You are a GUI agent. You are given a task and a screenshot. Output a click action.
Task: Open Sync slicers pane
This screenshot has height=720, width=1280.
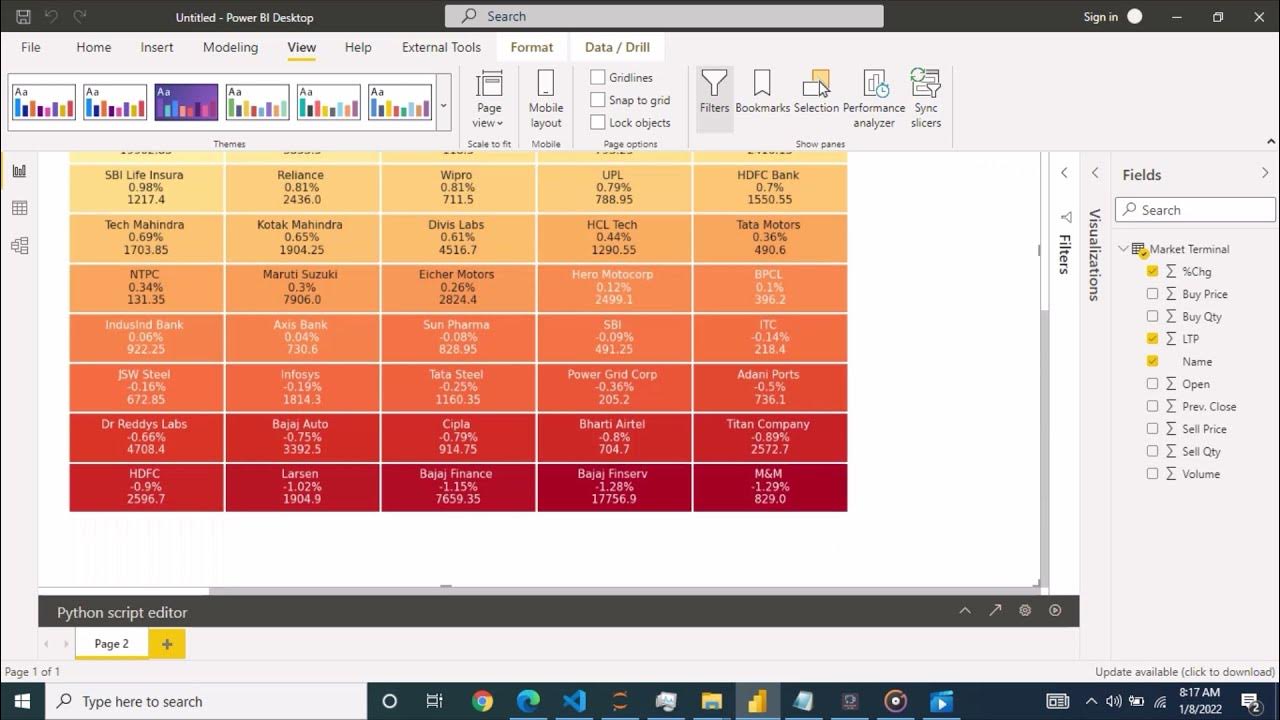926,98
